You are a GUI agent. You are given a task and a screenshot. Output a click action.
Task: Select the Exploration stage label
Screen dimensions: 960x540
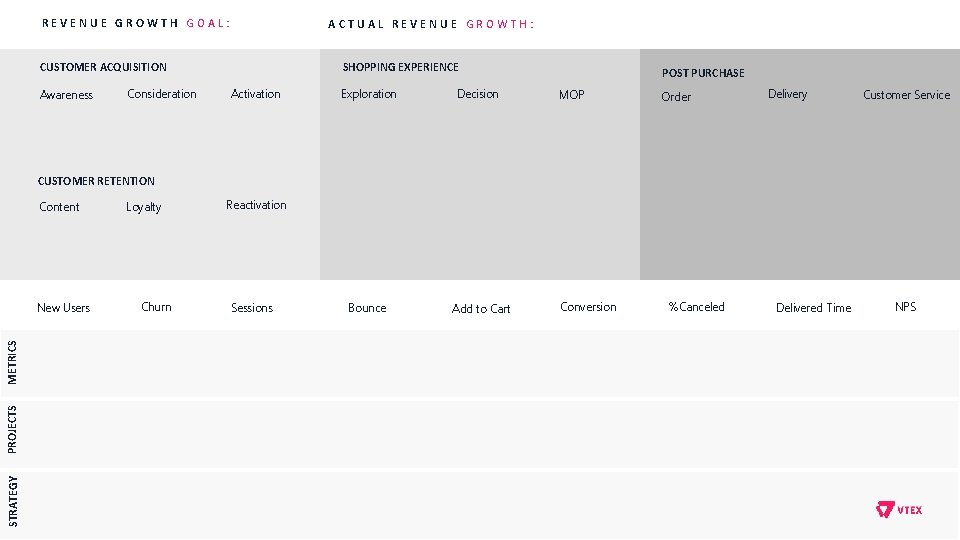pyautogui.click(x=368, y=94)
